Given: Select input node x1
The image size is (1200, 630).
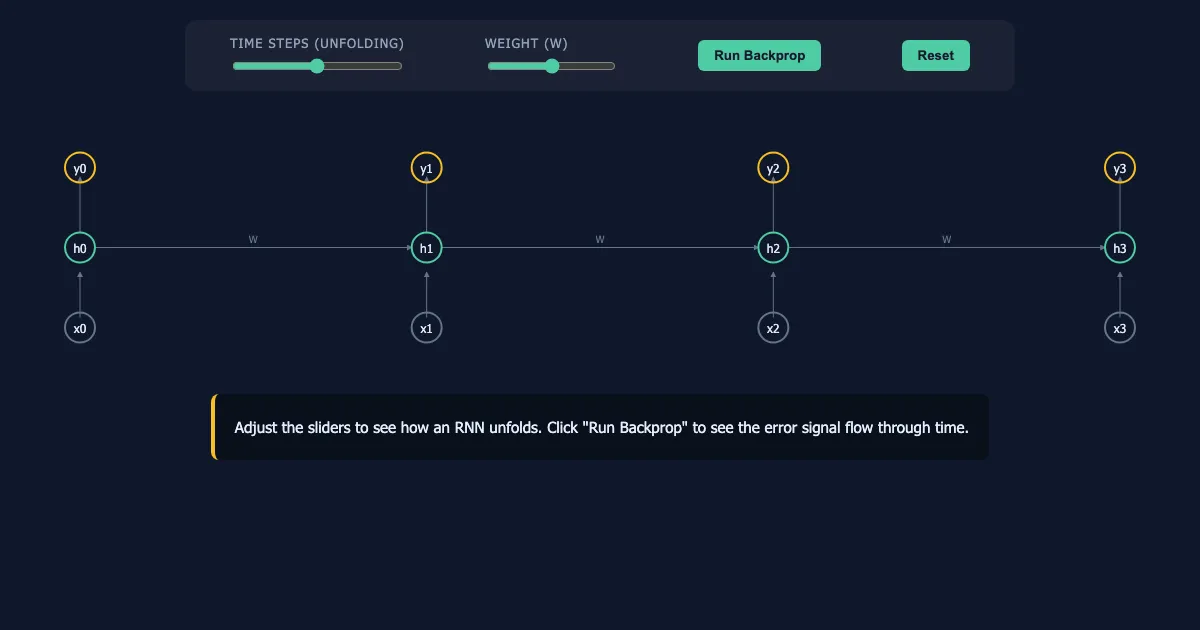Looking at the screenshot, I should [427, 328].
